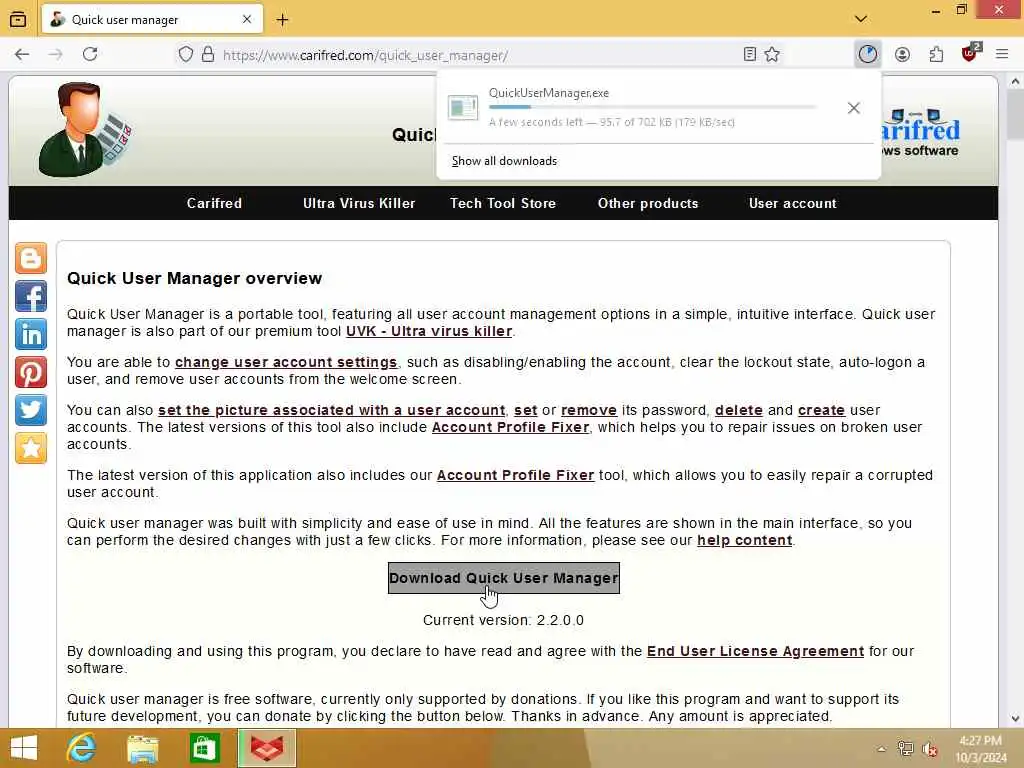Open change user account settings link
The width and height of the screenshot is (1024, 768).
click(x=286, y=362)
